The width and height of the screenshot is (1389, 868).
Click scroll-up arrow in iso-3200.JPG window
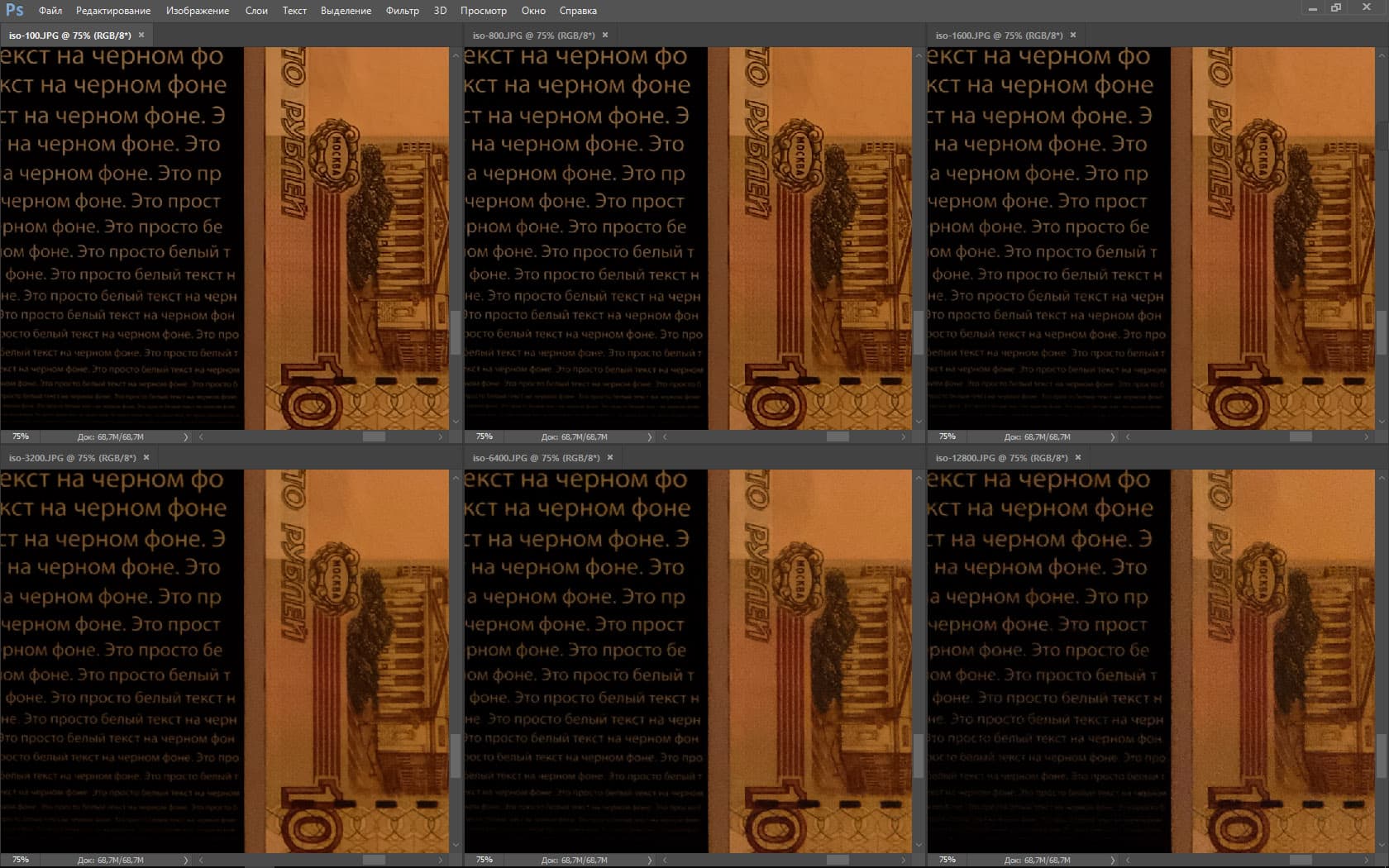click(456, 477)
